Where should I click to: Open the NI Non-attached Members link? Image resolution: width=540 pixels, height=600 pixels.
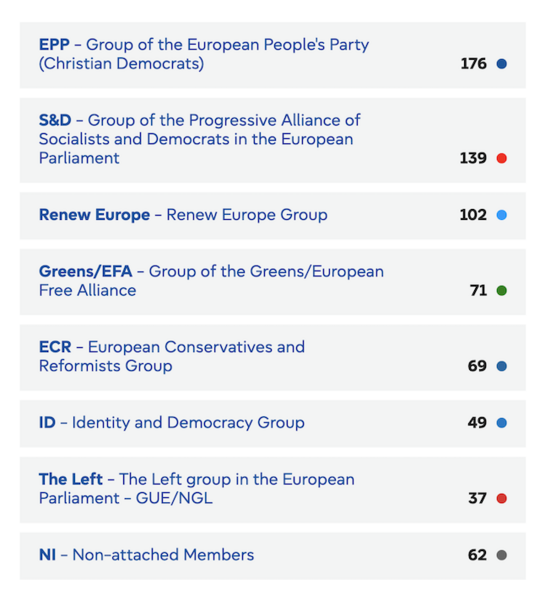point(146,555)
